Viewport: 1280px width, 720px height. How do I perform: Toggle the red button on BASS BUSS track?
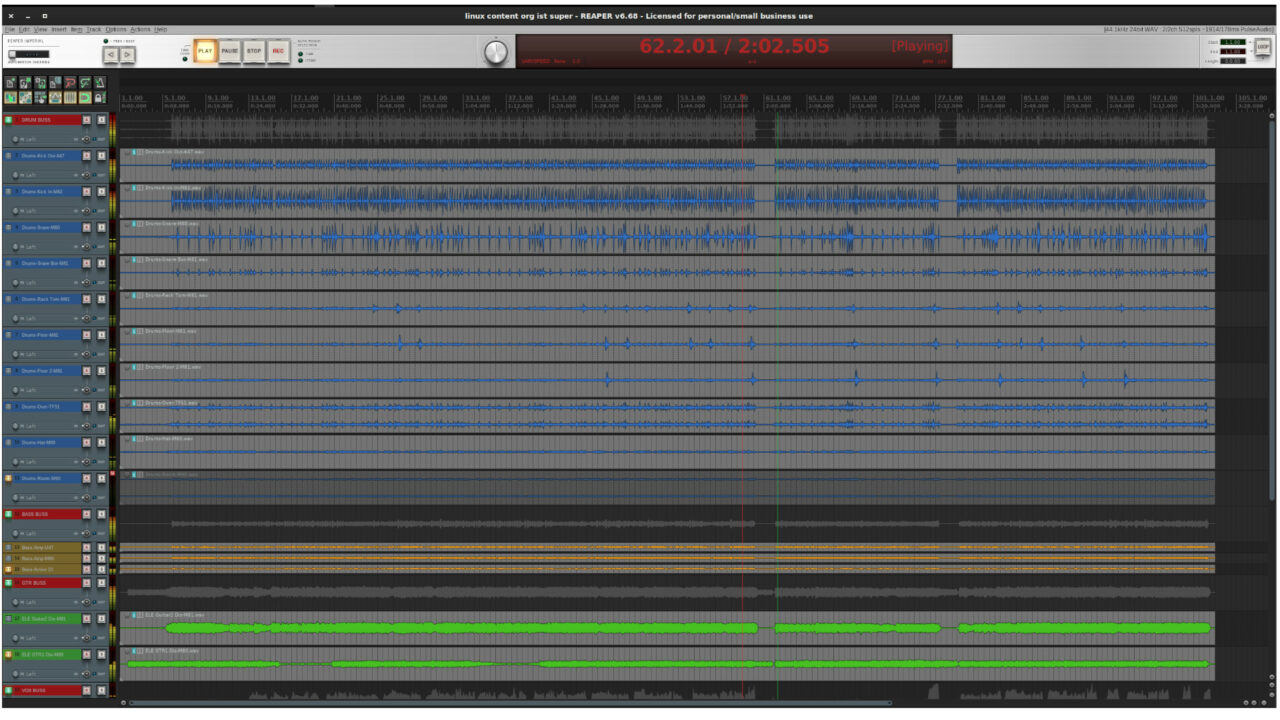click(x=87, y=514)
